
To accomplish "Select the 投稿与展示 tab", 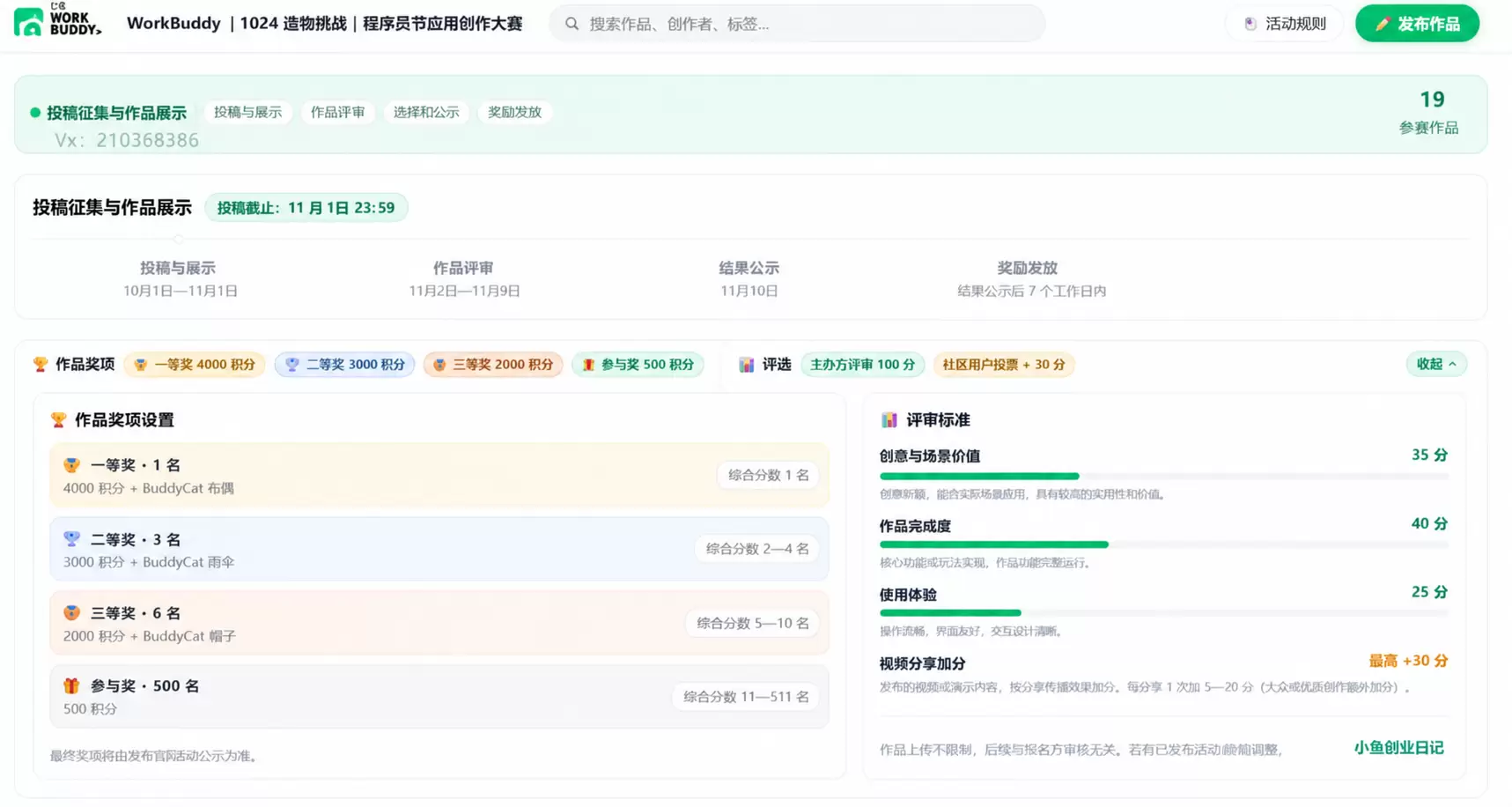I will [x=248, y=112].
